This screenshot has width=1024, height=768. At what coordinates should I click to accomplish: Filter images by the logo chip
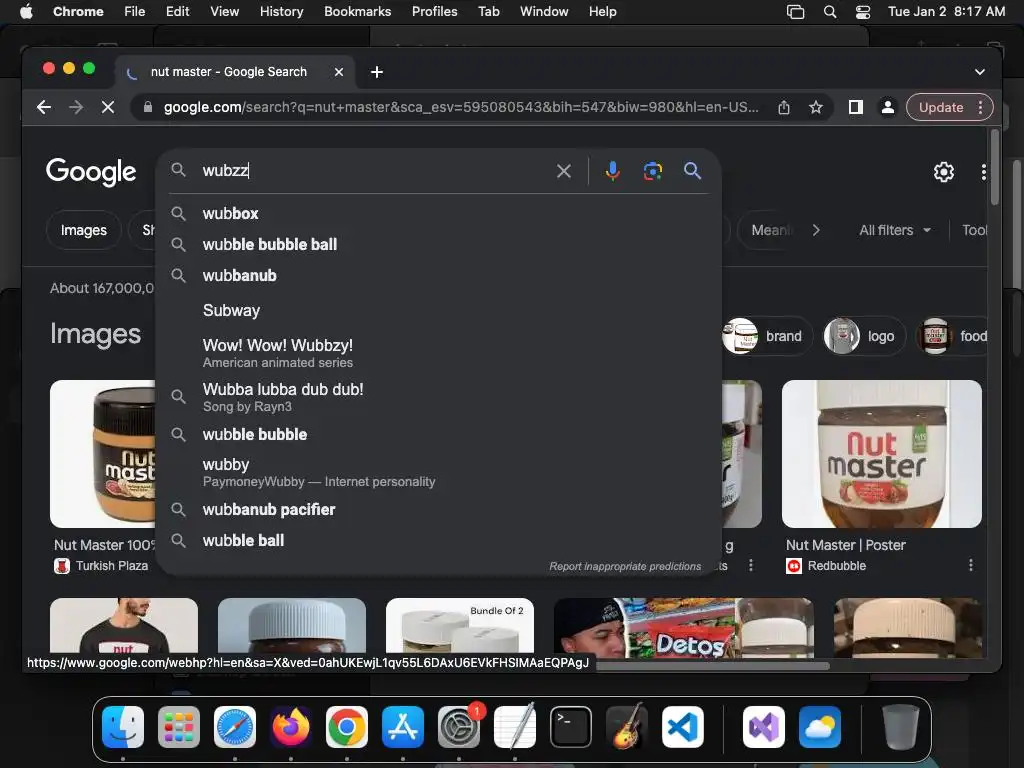point(863,336)
